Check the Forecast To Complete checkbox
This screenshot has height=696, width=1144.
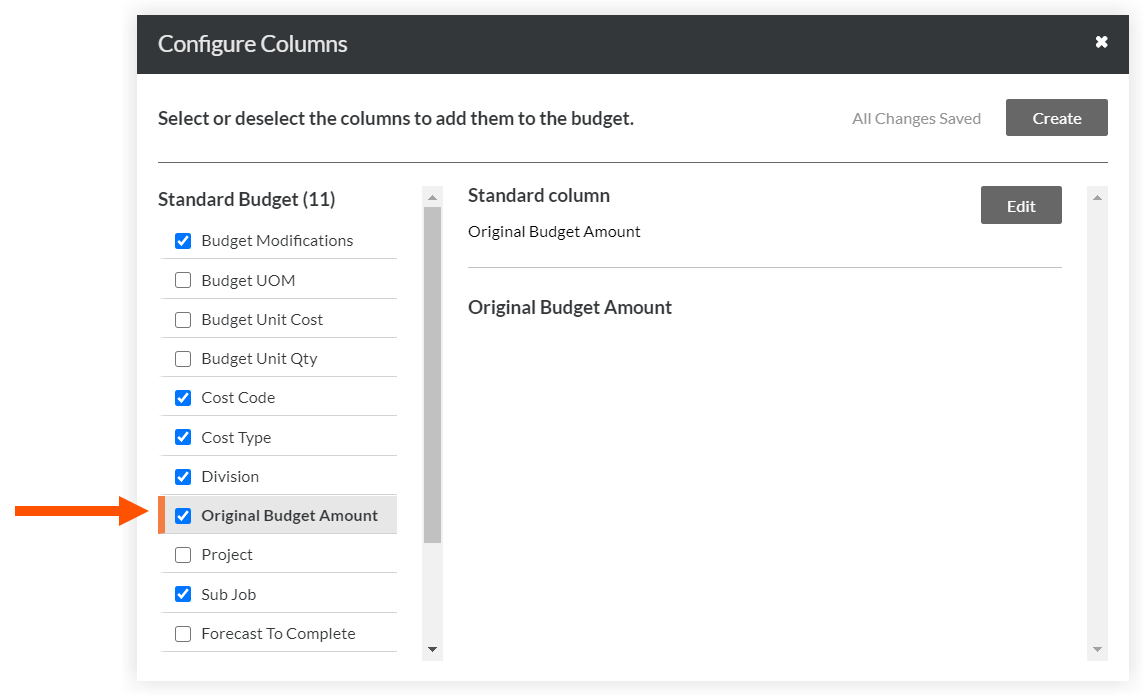[183, 634]
